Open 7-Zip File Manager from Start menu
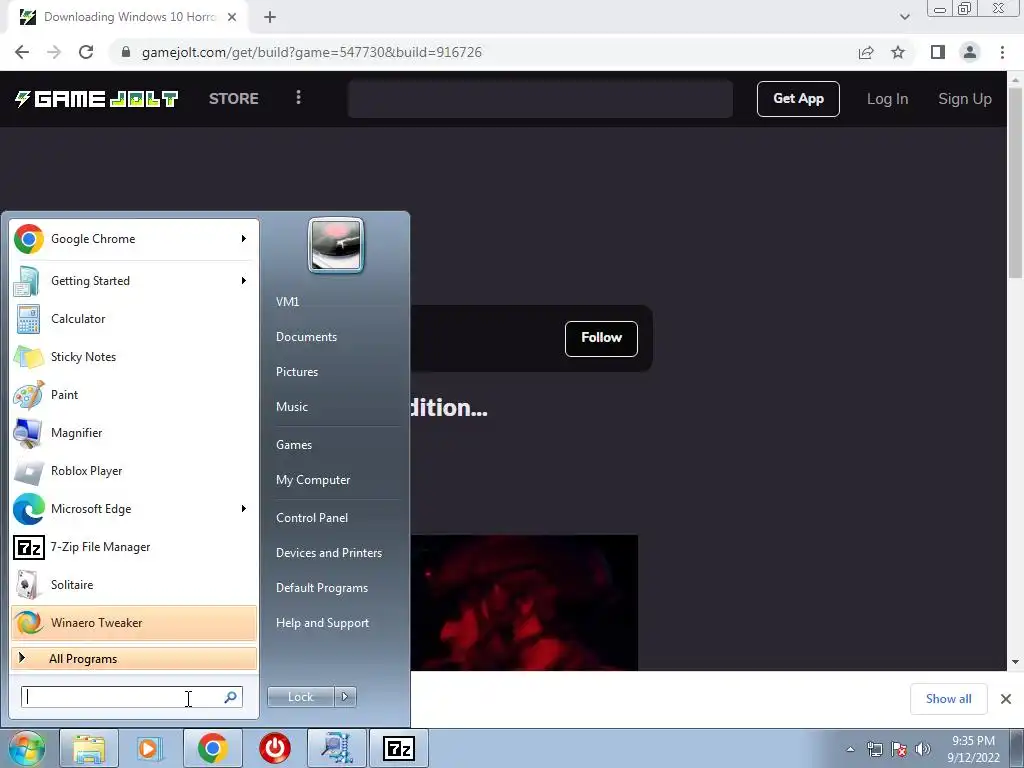Screen dimensions: 1024x768 click(134, 547)
